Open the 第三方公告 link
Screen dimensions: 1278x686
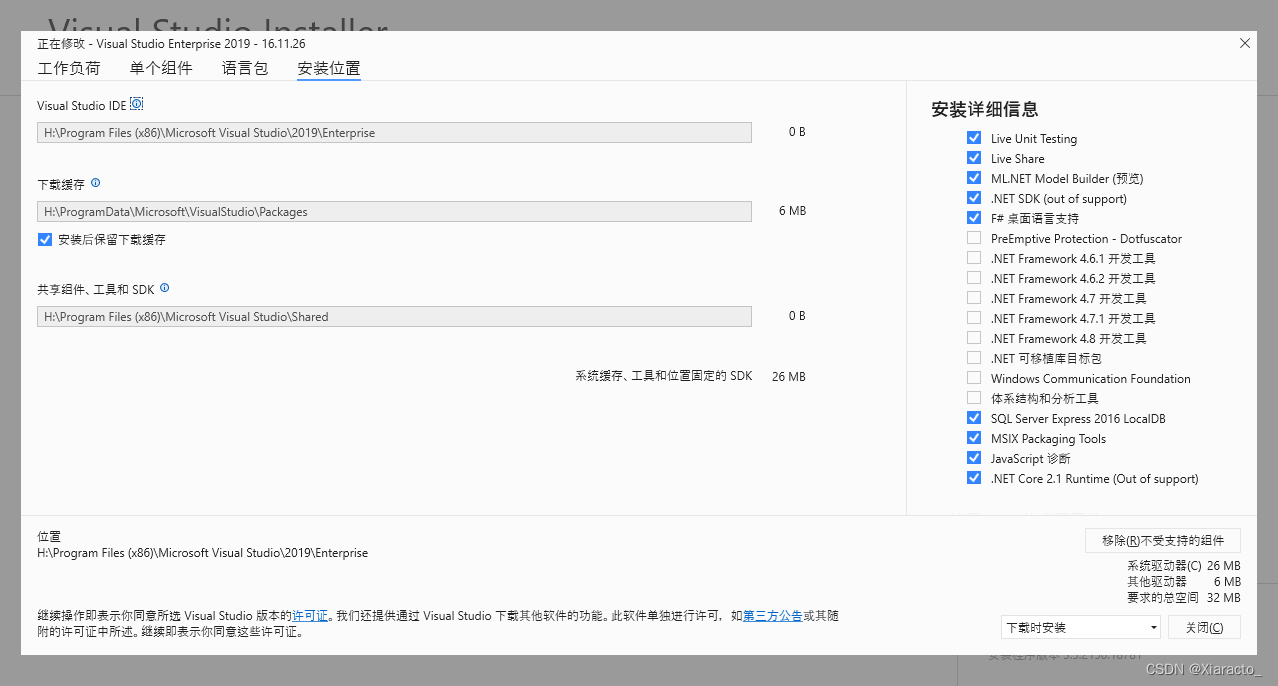click(772, 615)
